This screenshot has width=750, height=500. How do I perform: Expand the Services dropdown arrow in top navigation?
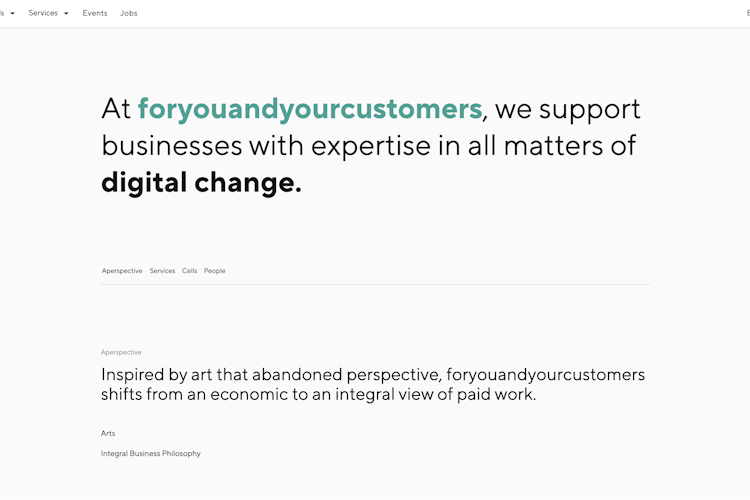66,13
